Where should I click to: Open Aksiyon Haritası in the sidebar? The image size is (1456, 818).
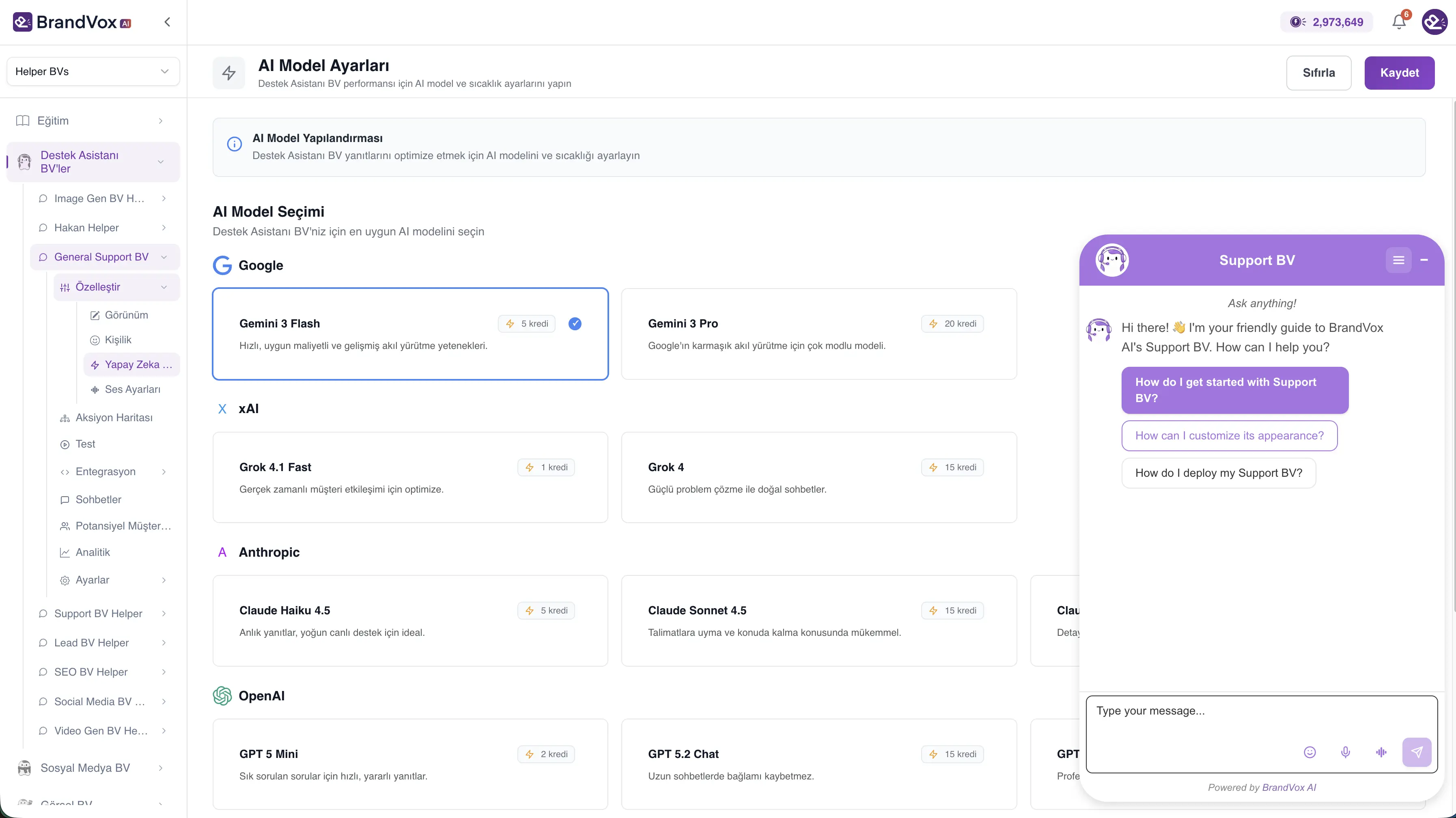pyautogui.click(x=114, y=418)
